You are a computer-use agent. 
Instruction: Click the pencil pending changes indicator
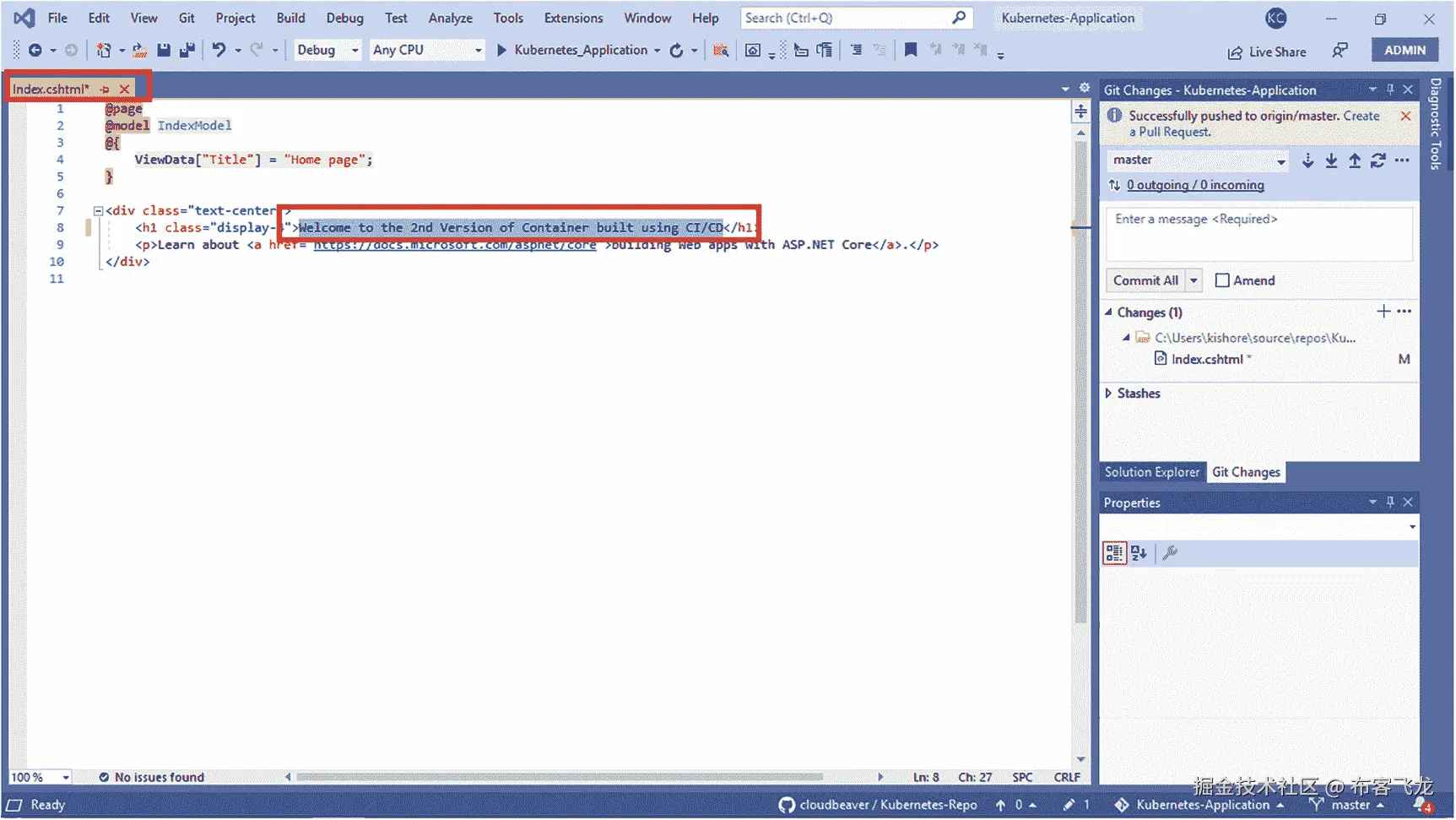(1069, 805)
